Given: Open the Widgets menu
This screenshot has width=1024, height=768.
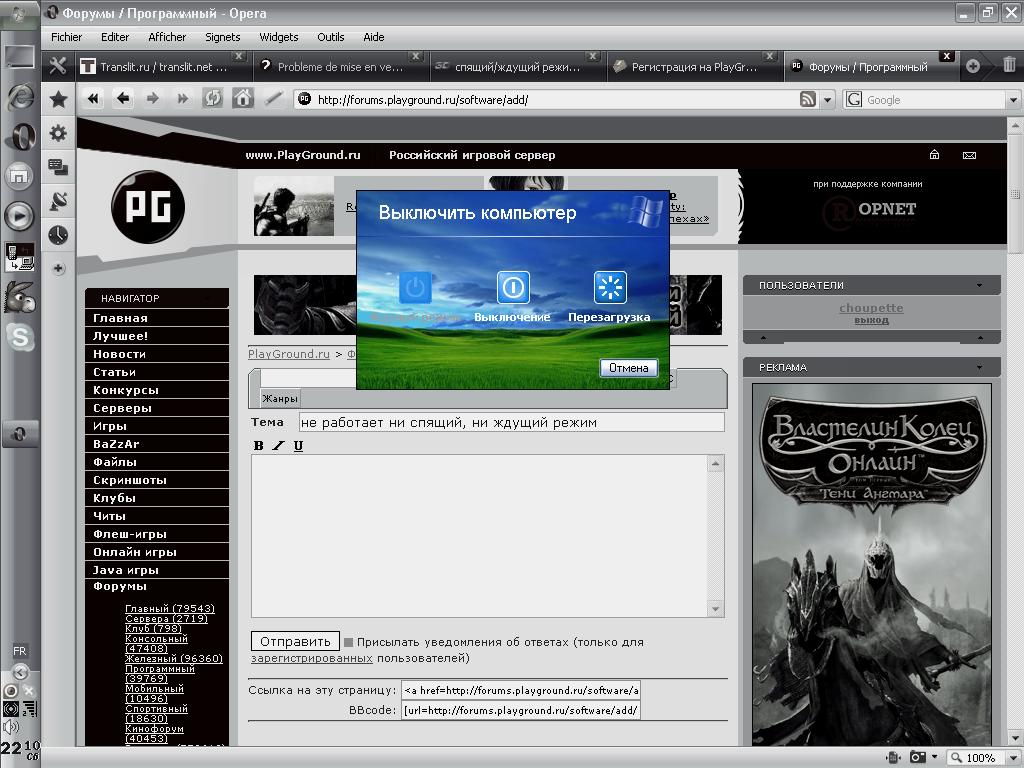Looking at the screenshot, I should [279, 37].
